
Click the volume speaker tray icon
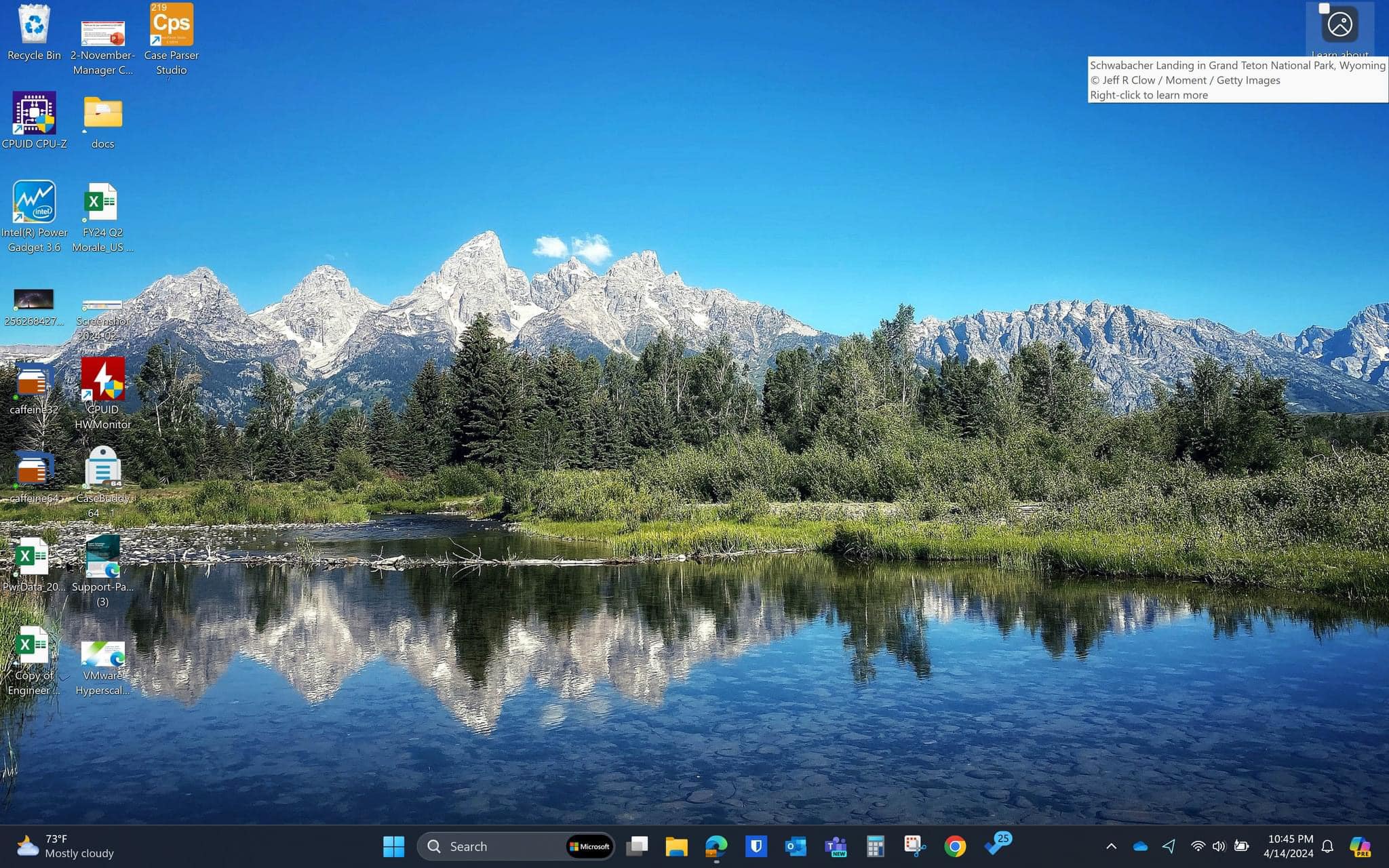click(1219, 846)
